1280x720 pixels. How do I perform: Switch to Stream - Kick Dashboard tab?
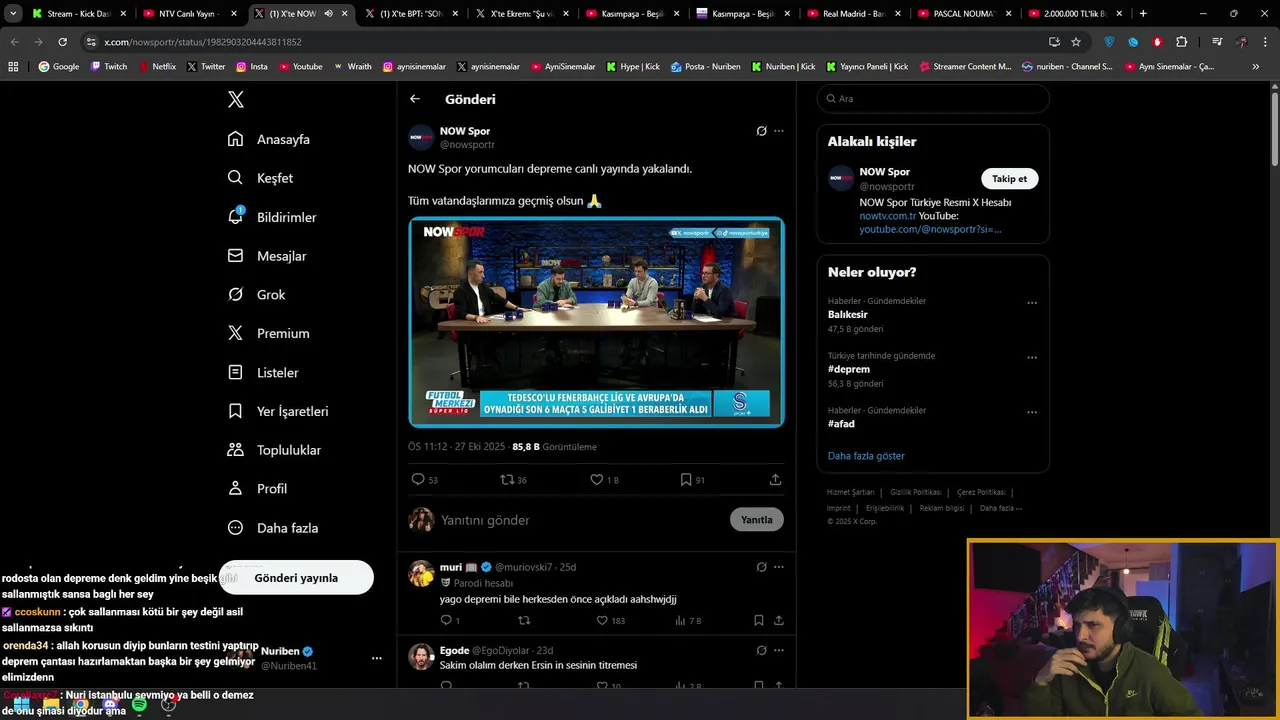pyautogui.click(x=79, y=14)
